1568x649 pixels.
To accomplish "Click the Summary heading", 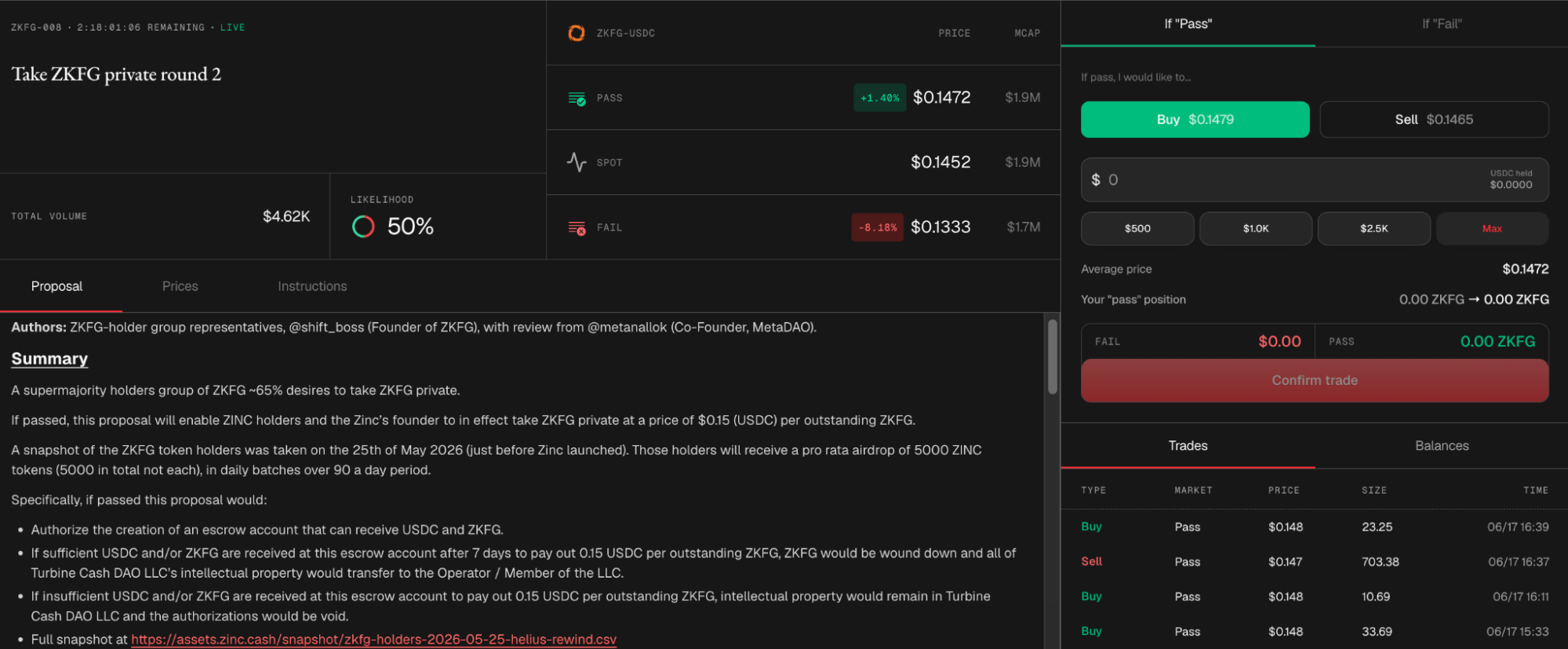I will tap(49, 359).
